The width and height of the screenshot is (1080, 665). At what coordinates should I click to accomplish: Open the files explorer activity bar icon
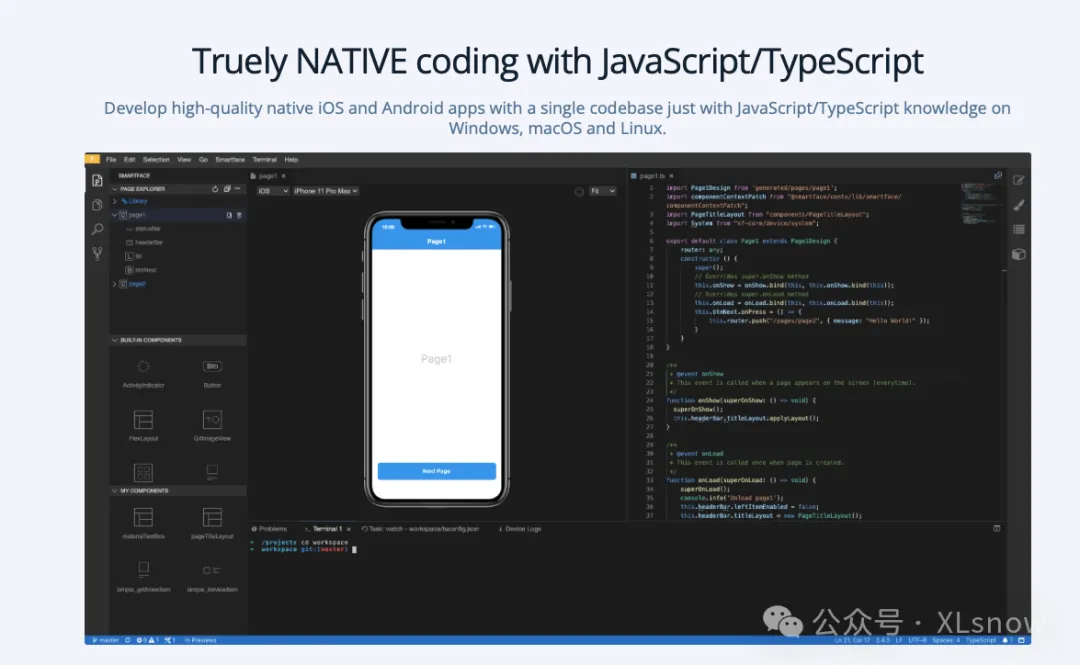tap(97, 205)
